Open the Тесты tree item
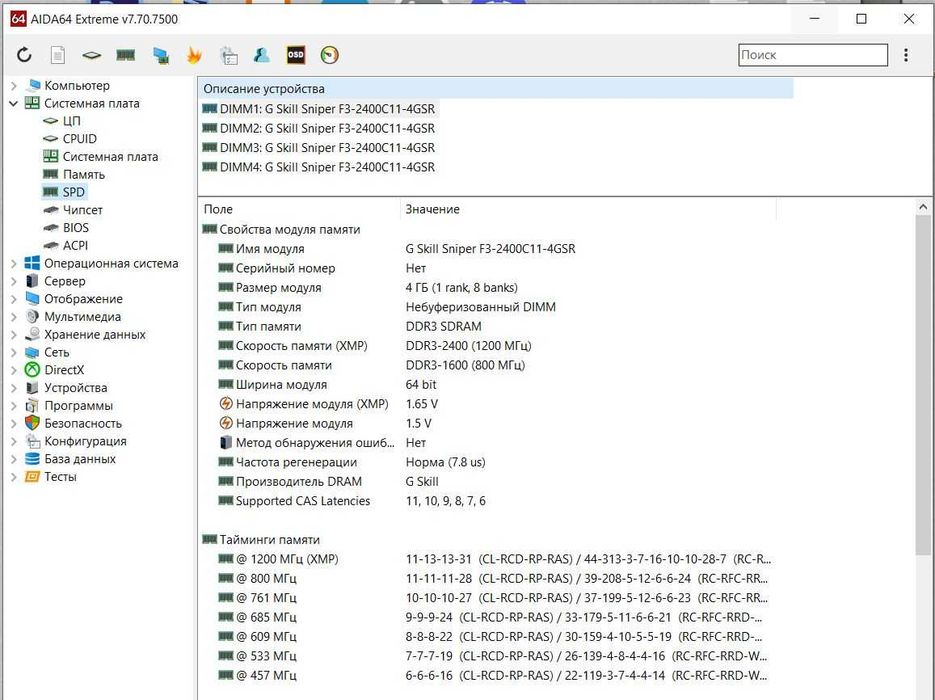Image resolution: width=935 pixels, height=700 pixels. click(x=51, y=477)
